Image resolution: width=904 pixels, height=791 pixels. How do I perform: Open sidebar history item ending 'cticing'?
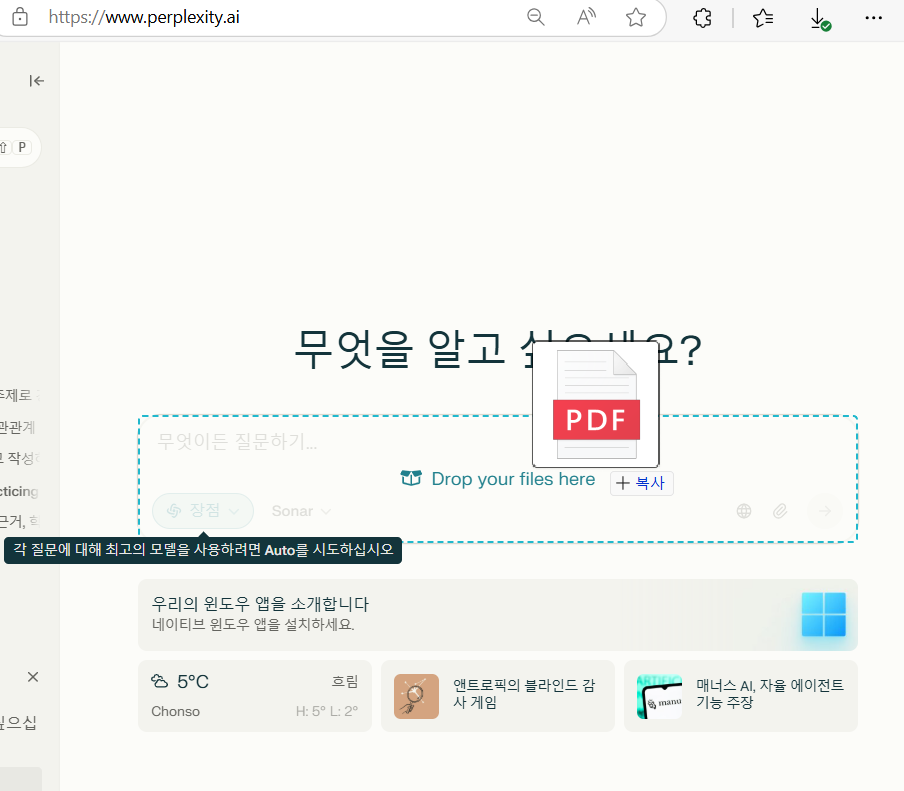pyautogui.click(x=19, y=491)
